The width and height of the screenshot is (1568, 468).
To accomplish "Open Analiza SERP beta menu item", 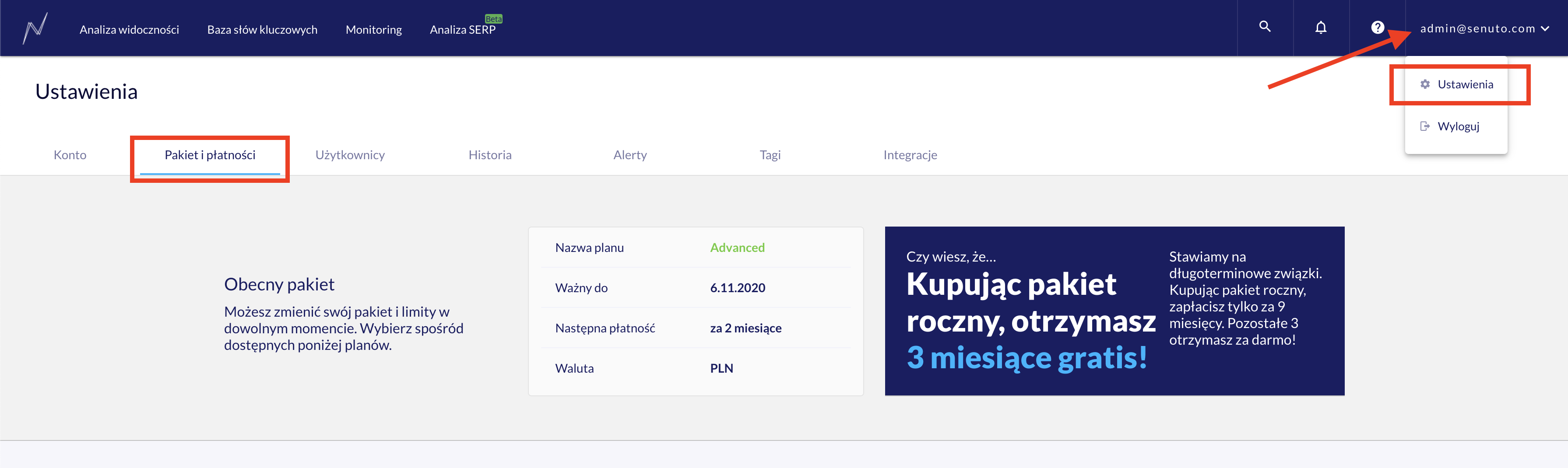I will pyautogui.click(x=463, y=29).
